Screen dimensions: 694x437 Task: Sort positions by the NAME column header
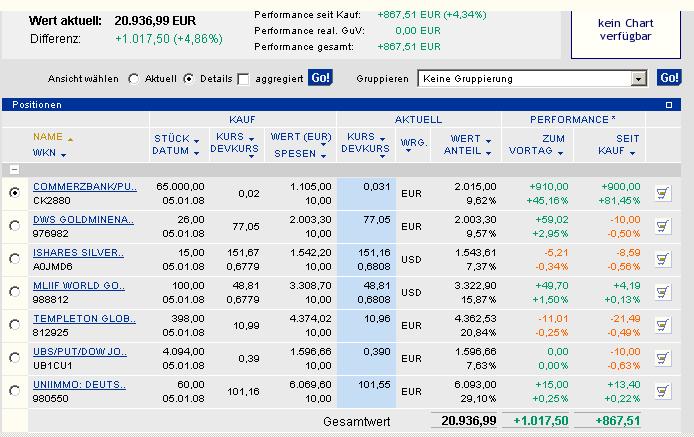point(48,137)
